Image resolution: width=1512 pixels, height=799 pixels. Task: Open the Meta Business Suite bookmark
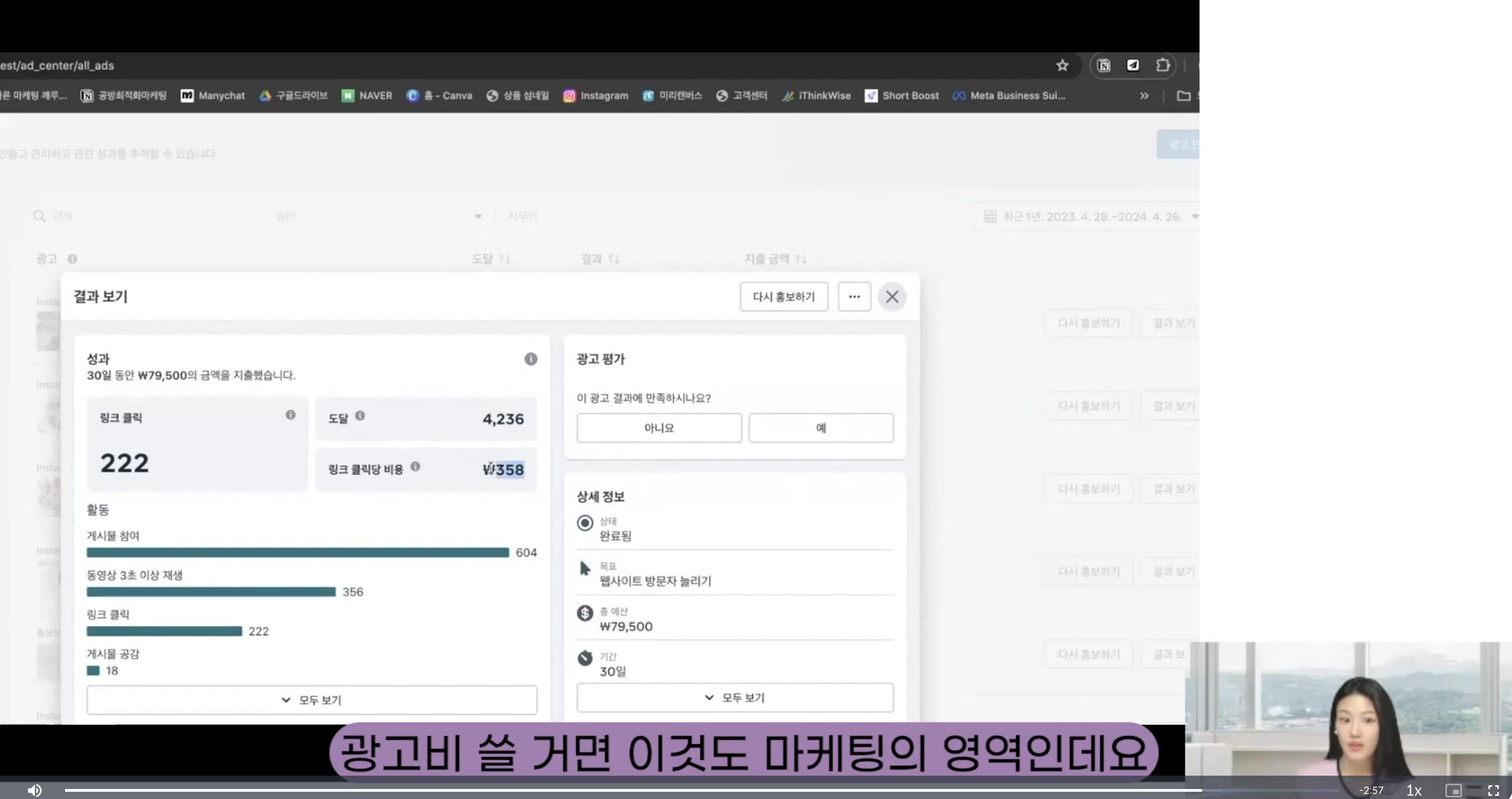(x=1009, y=96)
